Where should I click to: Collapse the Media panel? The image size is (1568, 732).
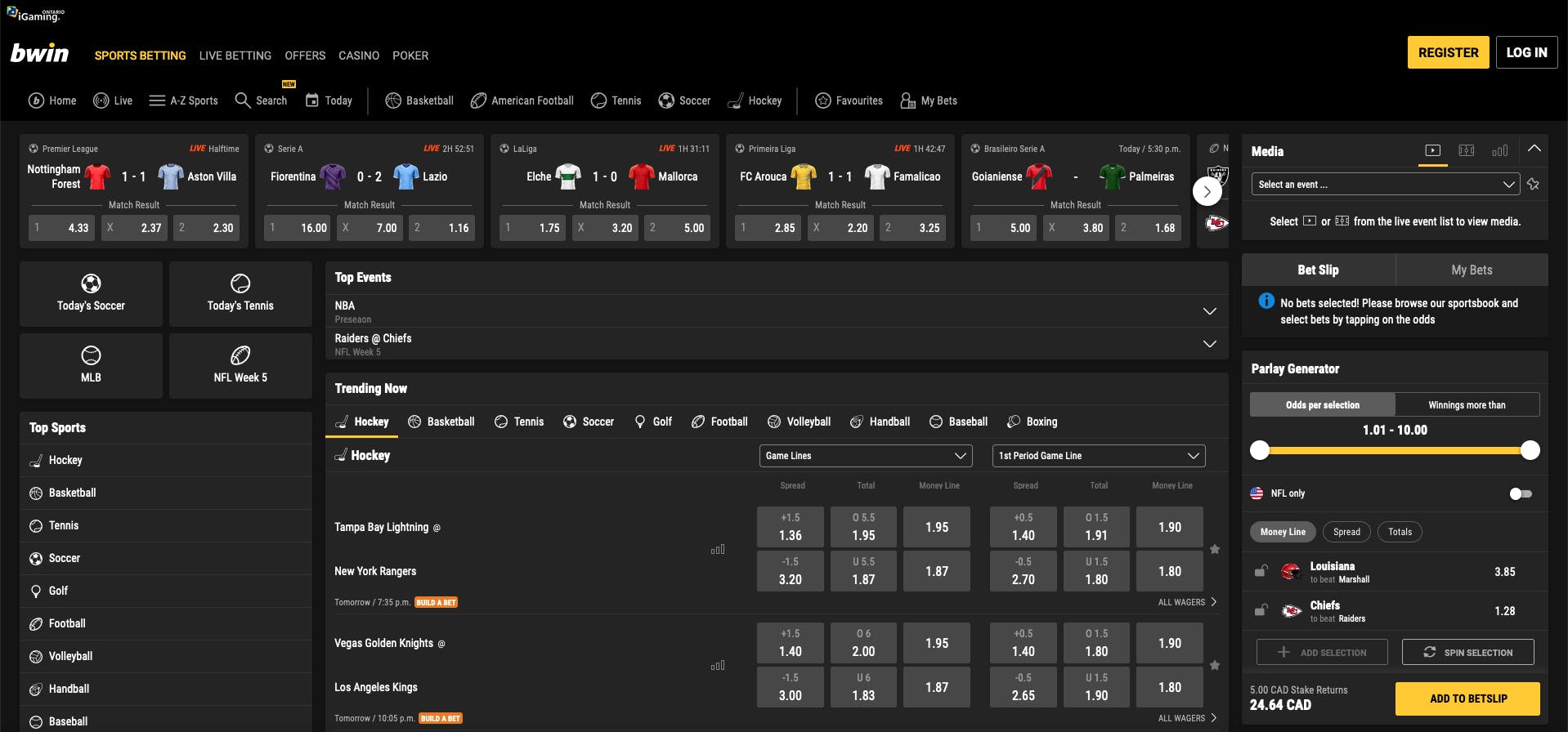(1534, 150)
